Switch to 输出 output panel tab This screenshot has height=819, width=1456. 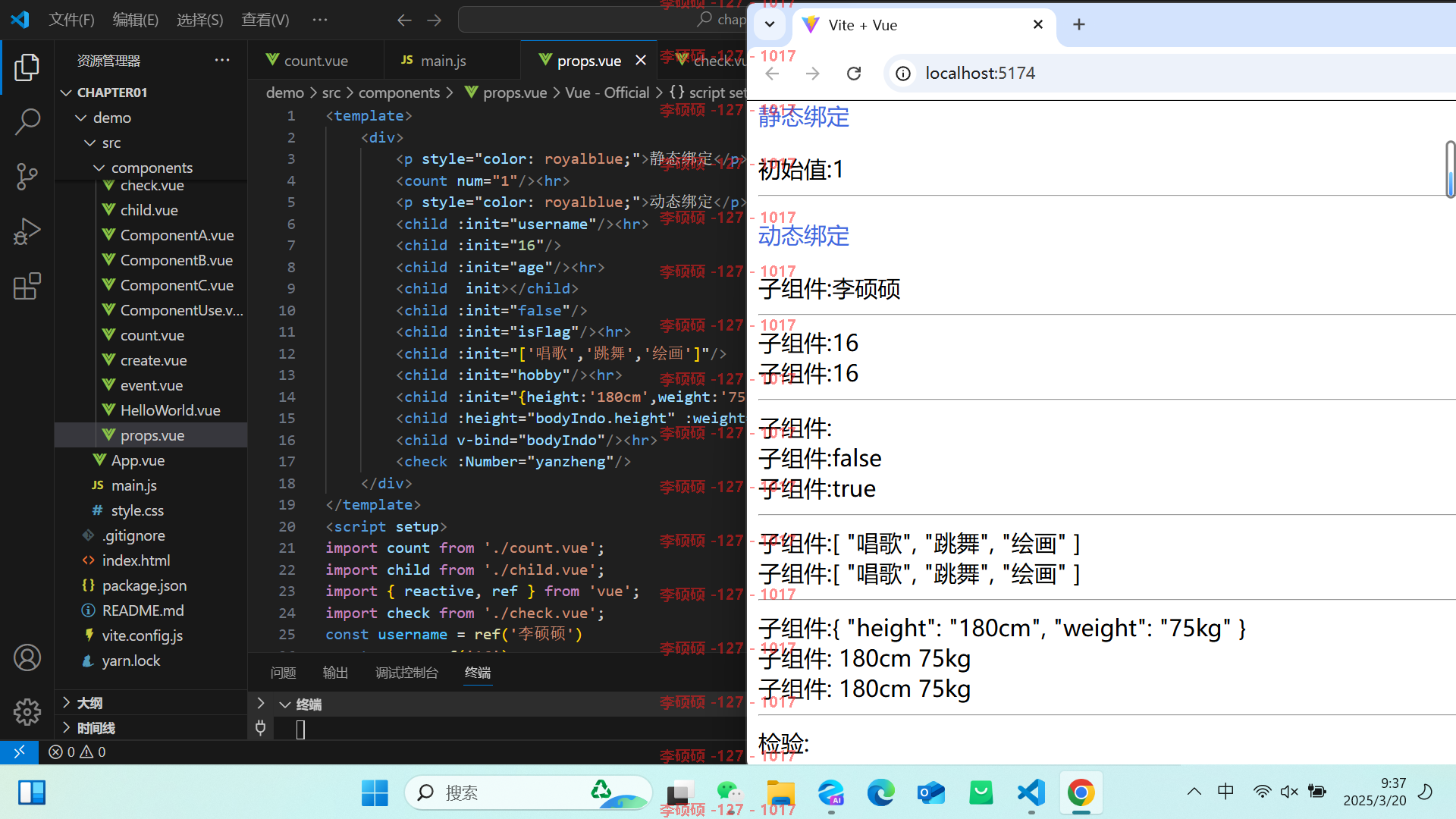[335, 673]
